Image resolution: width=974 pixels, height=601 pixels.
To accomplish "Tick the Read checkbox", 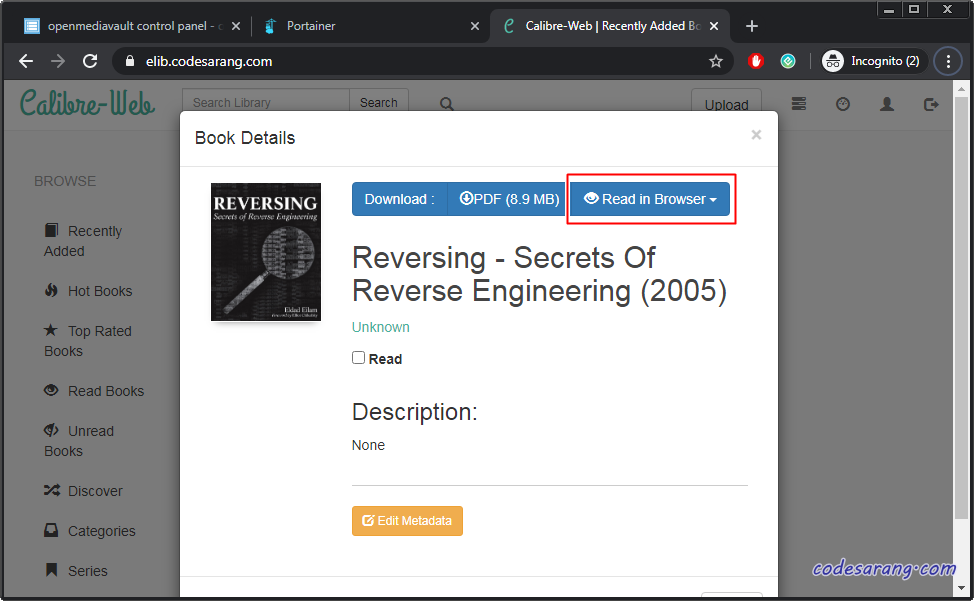I will (x=358, y=358).
